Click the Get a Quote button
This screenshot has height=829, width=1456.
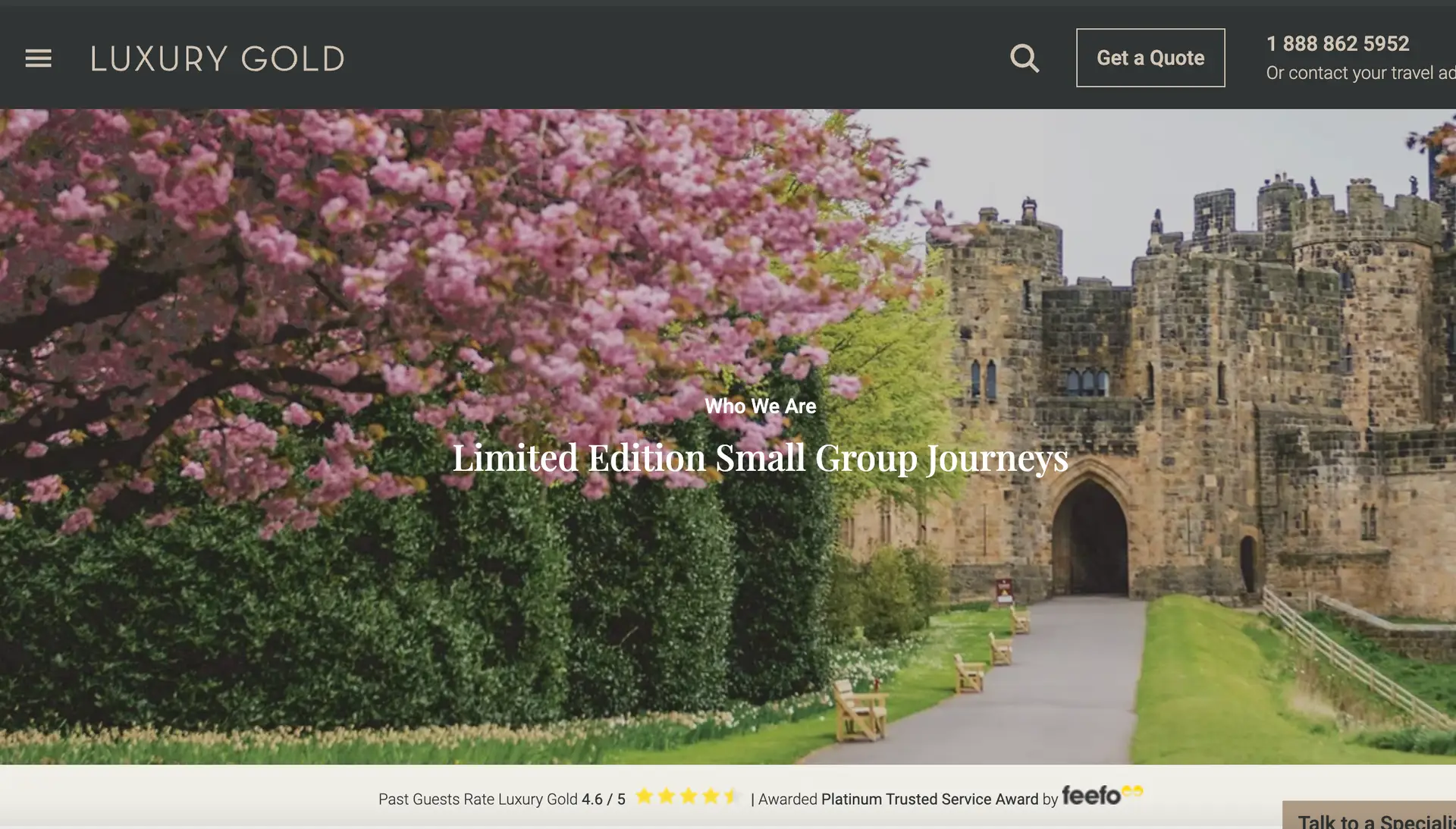click(x=1150, y=58)
